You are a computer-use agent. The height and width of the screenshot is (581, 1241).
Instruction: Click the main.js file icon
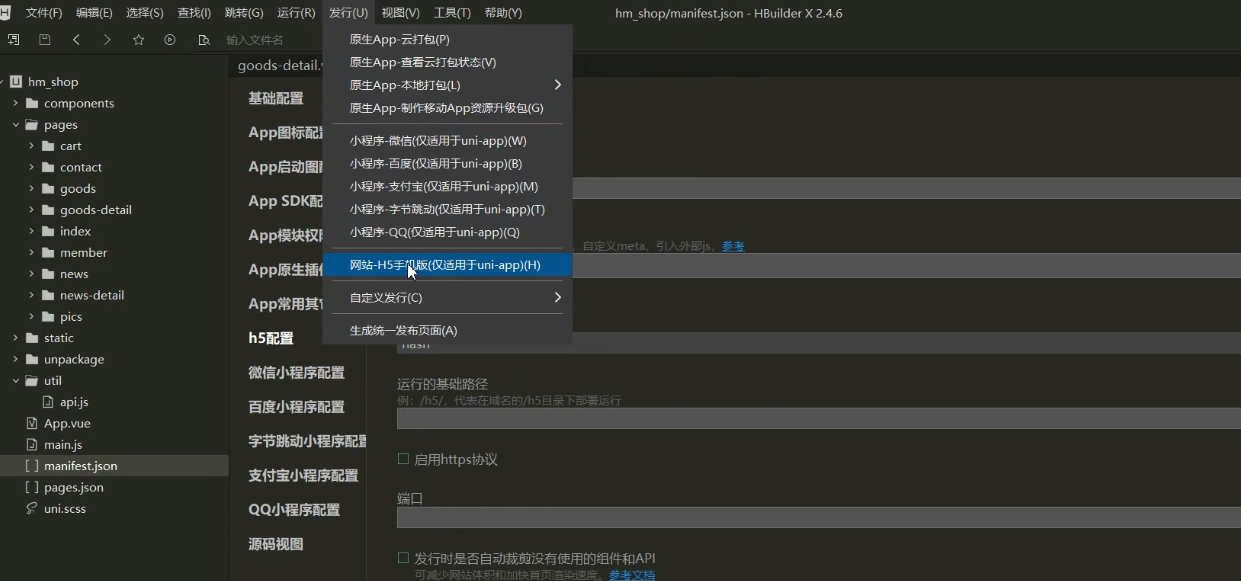tap(32, 445)
